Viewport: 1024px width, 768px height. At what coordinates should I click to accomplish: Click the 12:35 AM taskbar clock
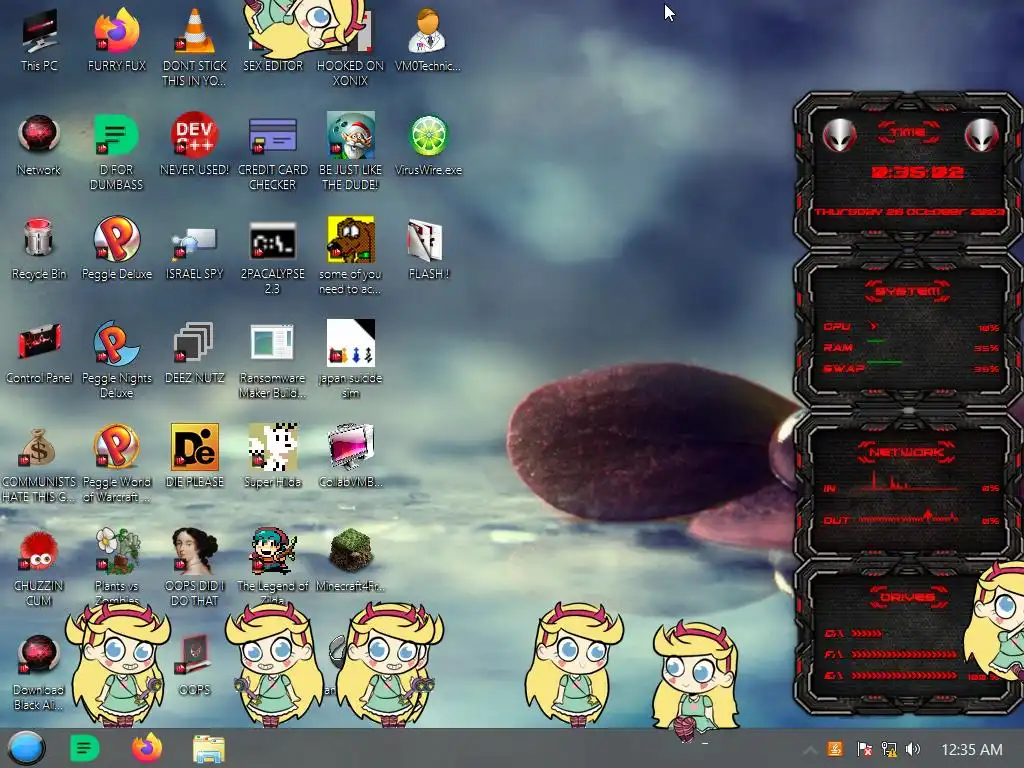click(972, 750)
